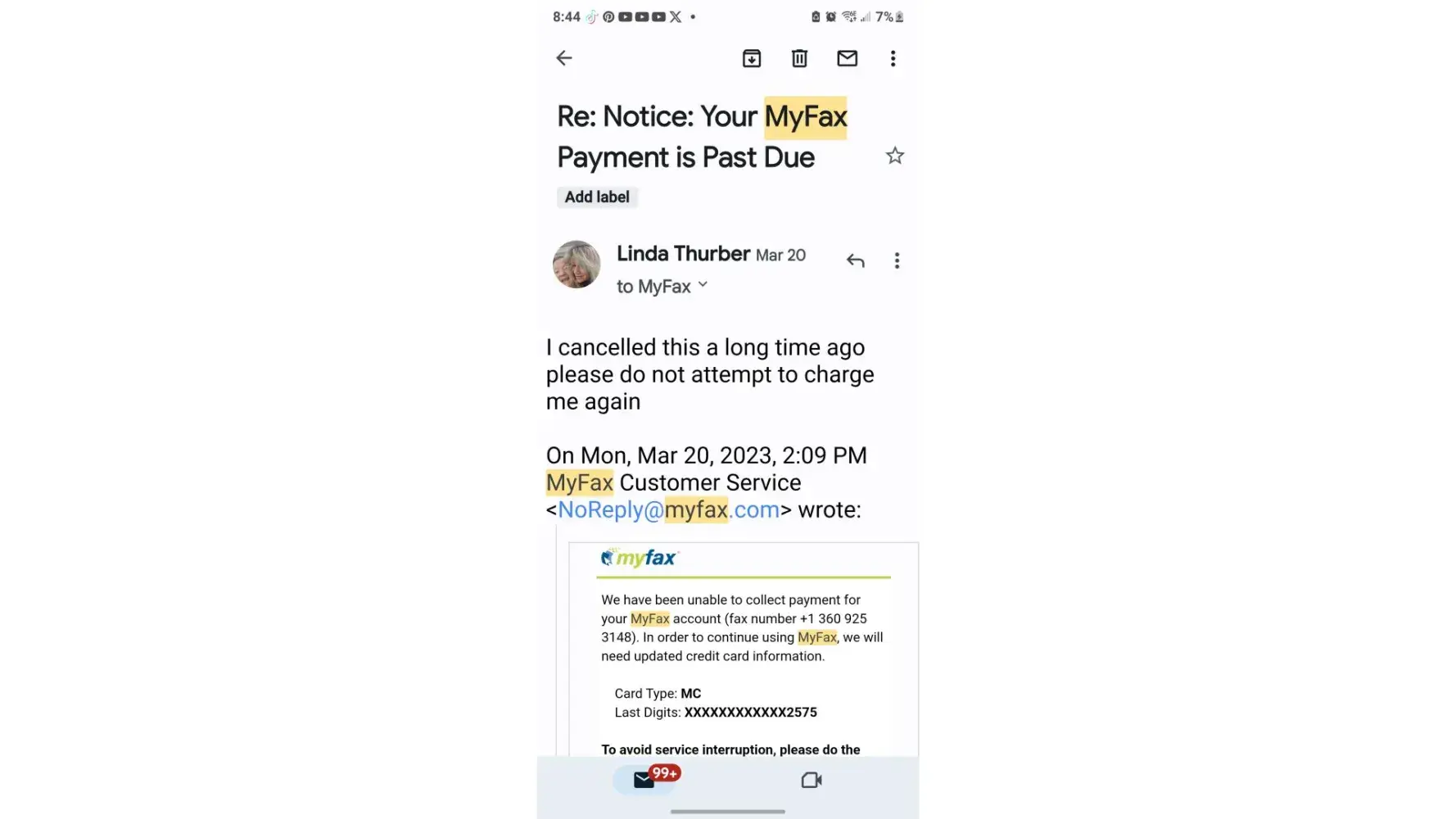Tap the myfax logo in quoted email

point(640,558)
